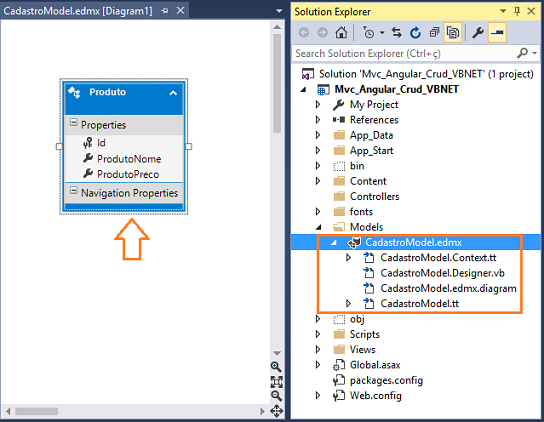The width and height of the screenshot is (544, 422).
Task: Click the Collapse All icon in toolbar
Action: [434, 33]
